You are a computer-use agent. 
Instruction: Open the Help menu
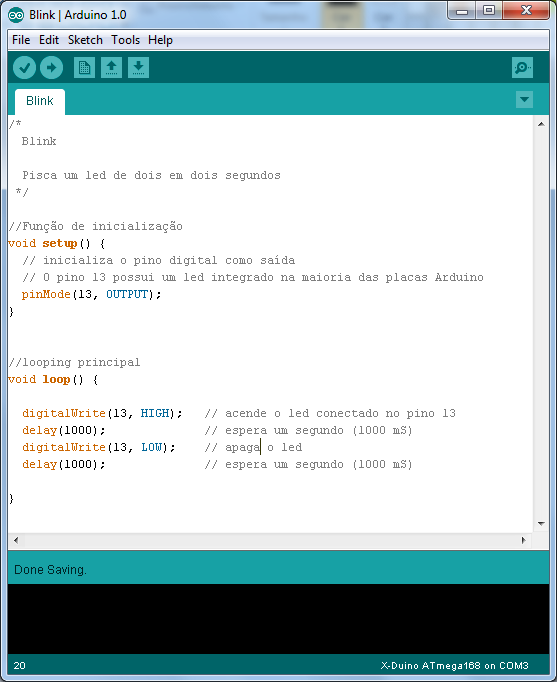160,40
